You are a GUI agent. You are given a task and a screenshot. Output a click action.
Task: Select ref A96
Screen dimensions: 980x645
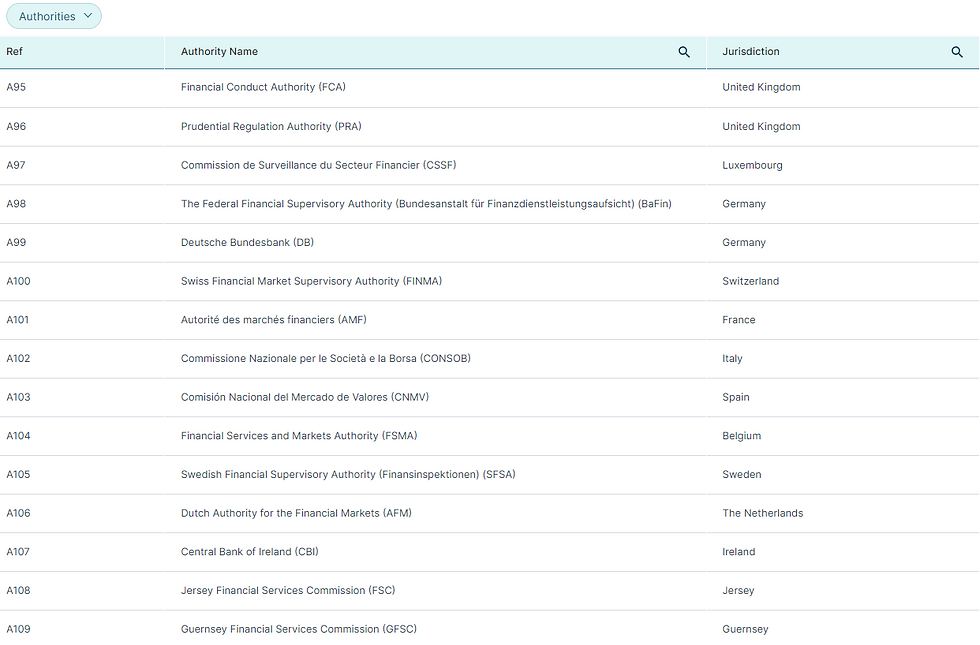[16, 126]
